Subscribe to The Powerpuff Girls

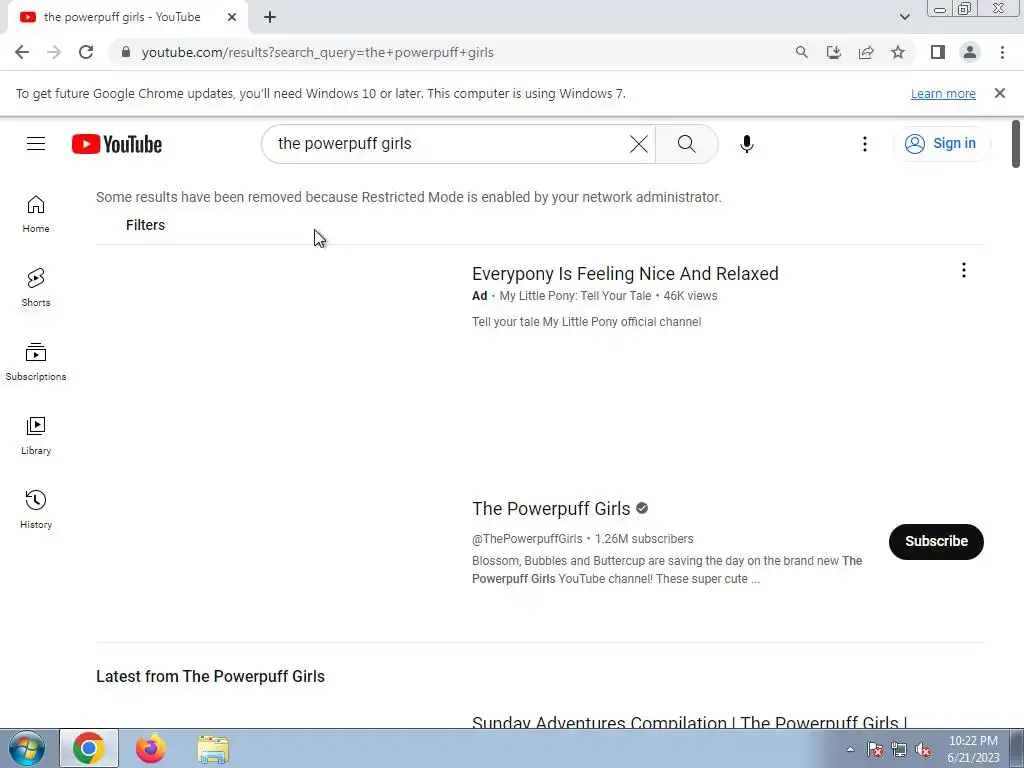click(936, 541)
